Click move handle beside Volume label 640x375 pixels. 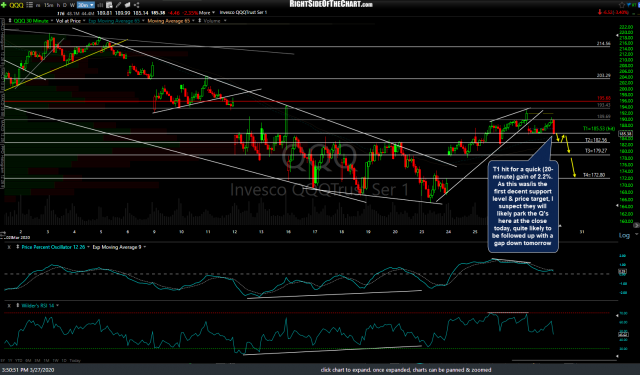click(x=200, y=20)
